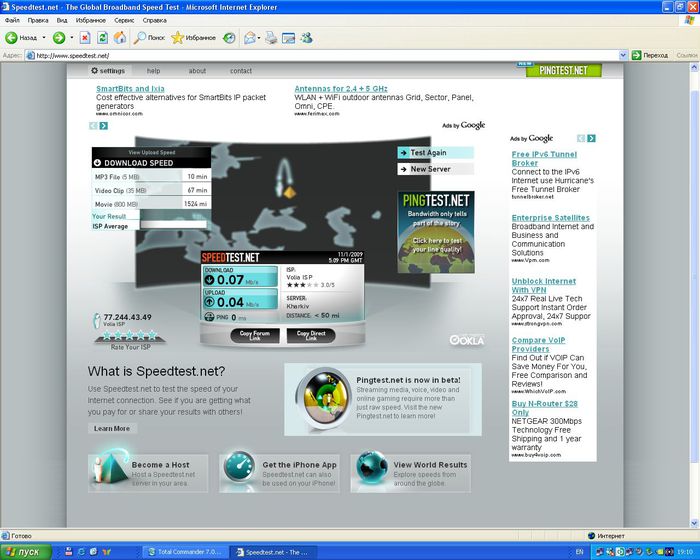Go forward with the green arrow button
The image size is (700, 560).
59,38
